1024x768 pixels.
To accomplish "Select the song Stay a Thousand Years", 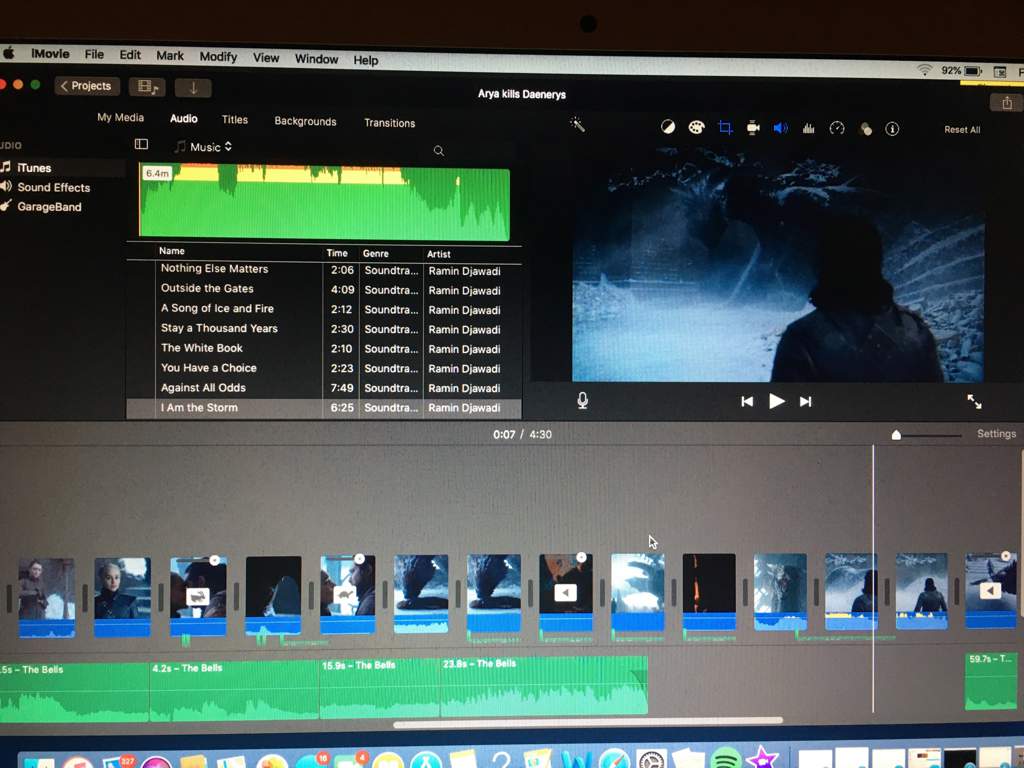I will tap(324, 328).
